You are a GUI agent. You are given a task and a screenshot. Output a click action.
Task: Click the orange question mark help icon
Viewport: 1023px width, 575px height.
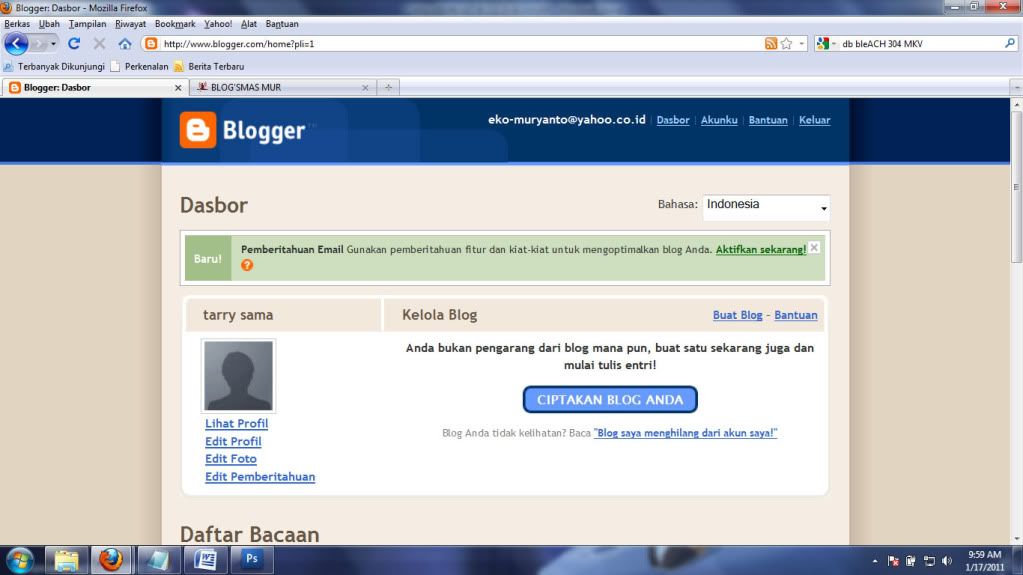(x=247, y=265)
